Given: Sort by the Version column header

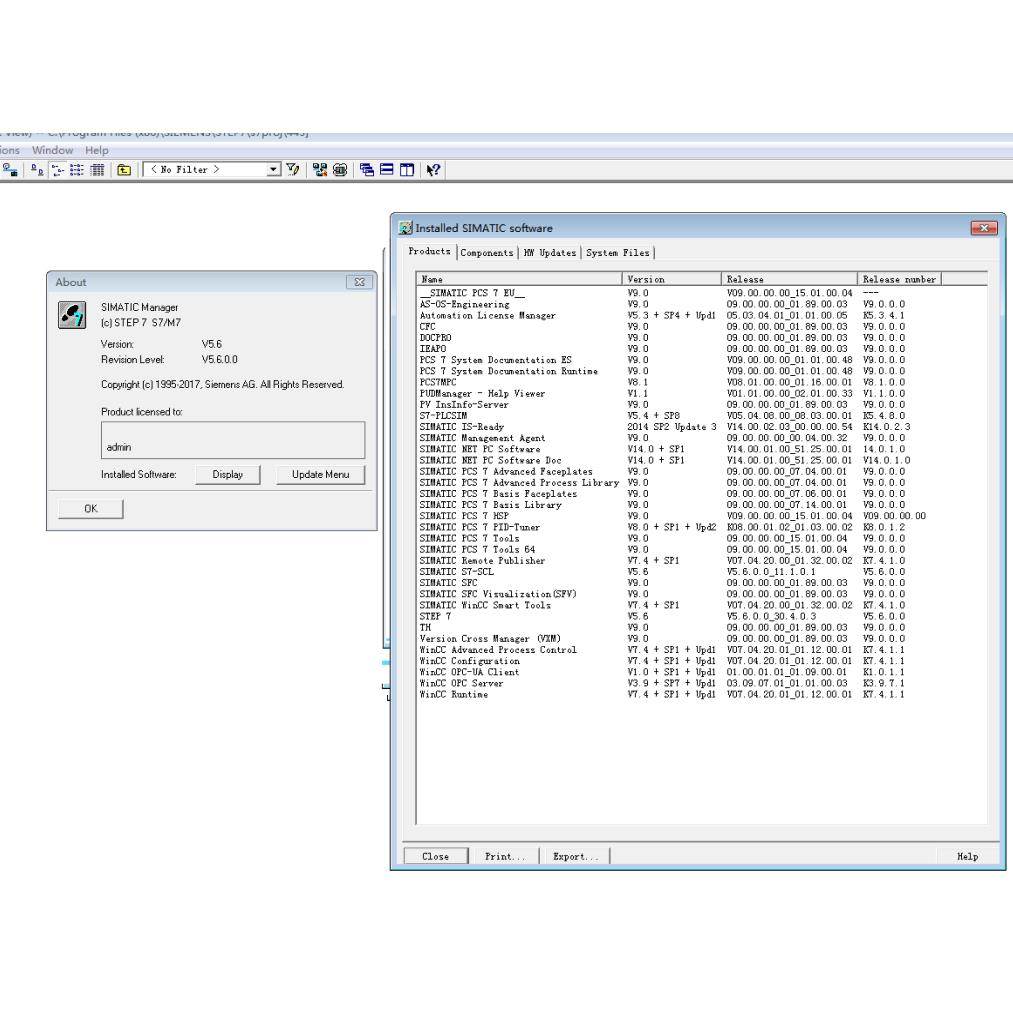Looking at the screenshot, I should coord(672,279).
